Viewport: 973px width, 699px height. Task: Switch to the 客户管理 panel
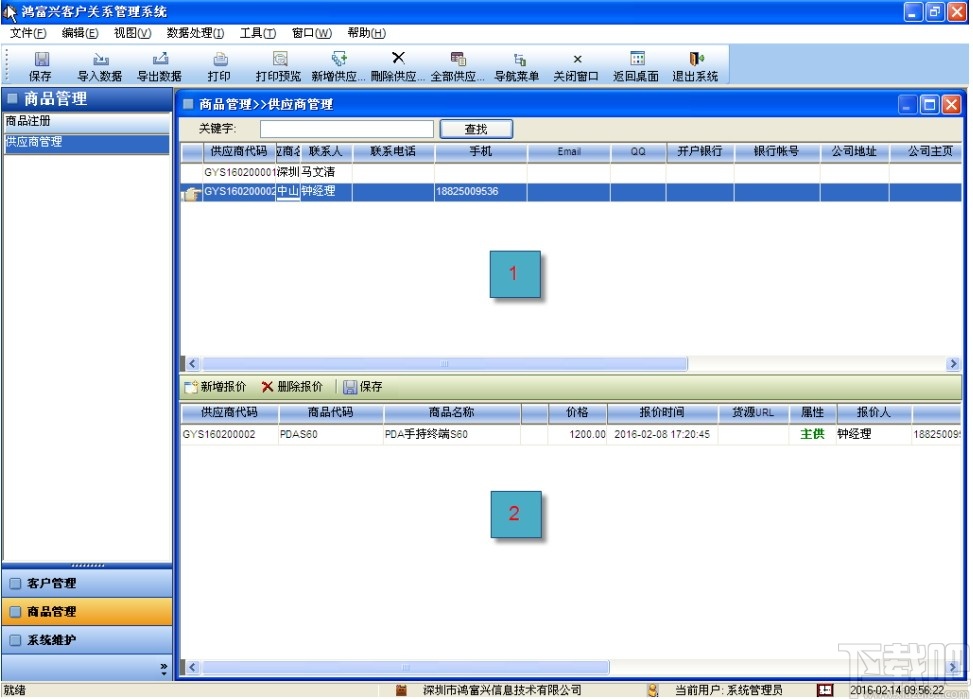click(x=87, y=584)
